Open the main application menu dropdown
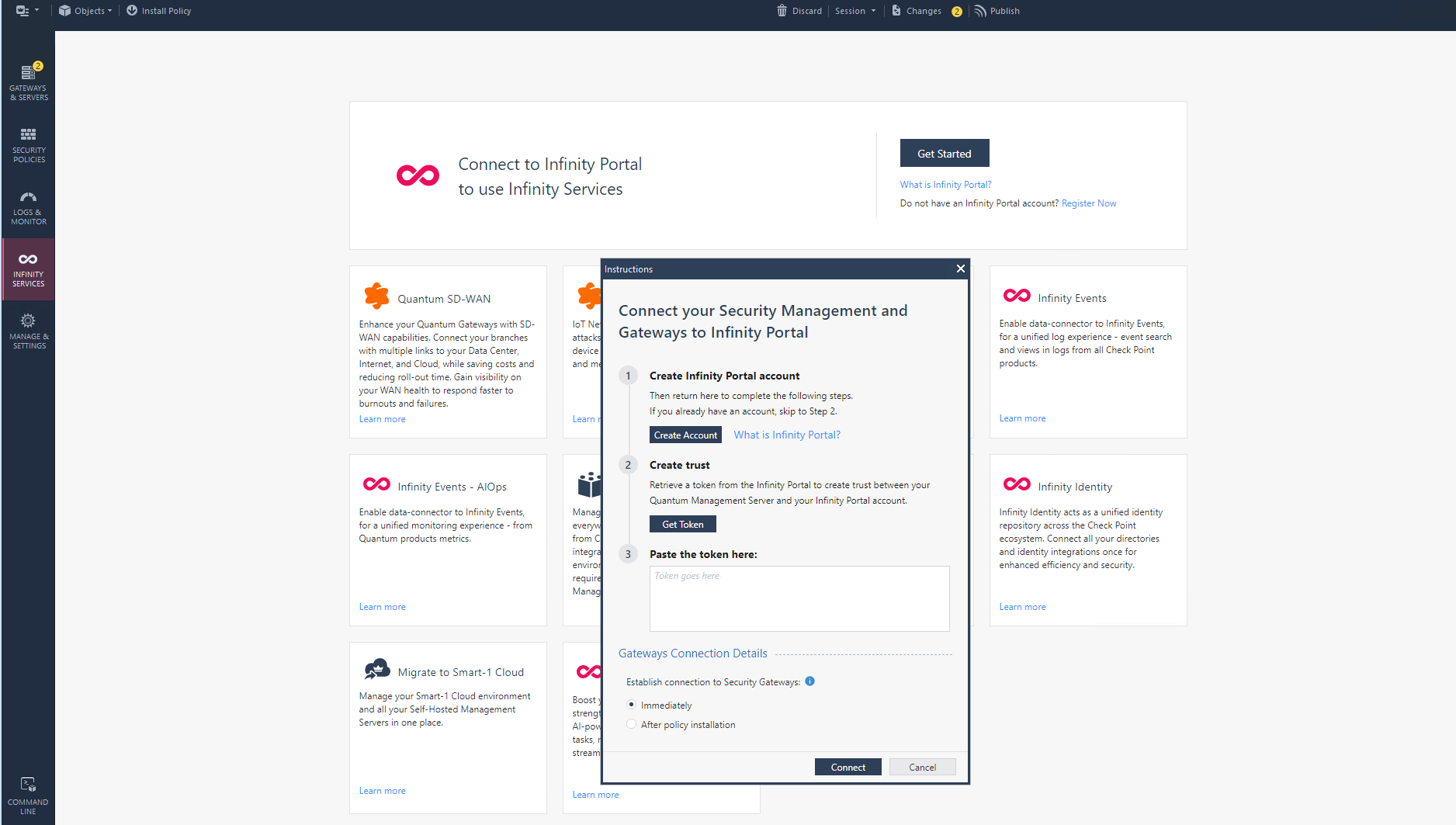This screenshot has height=825, width=1456. tap(27, 11)
